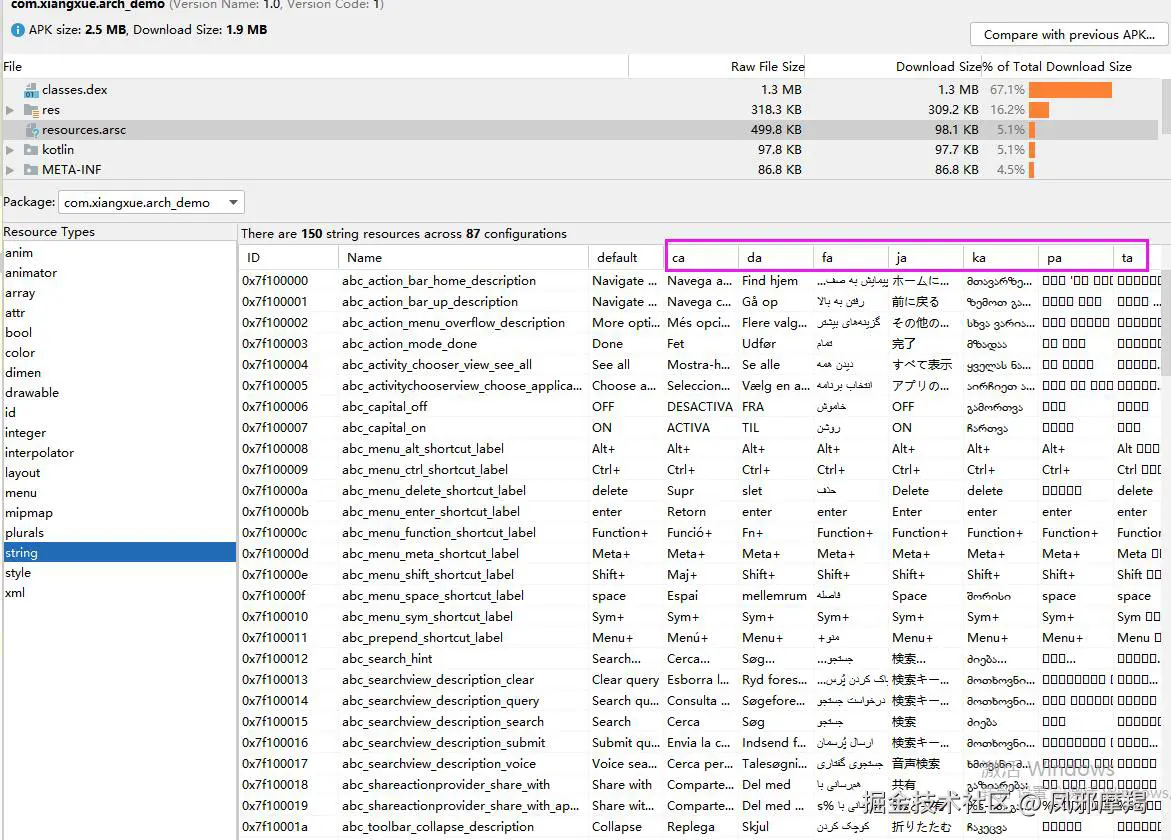Click Compare with previous APK button
The image size is (1171, 840).
coord(1069,34)
